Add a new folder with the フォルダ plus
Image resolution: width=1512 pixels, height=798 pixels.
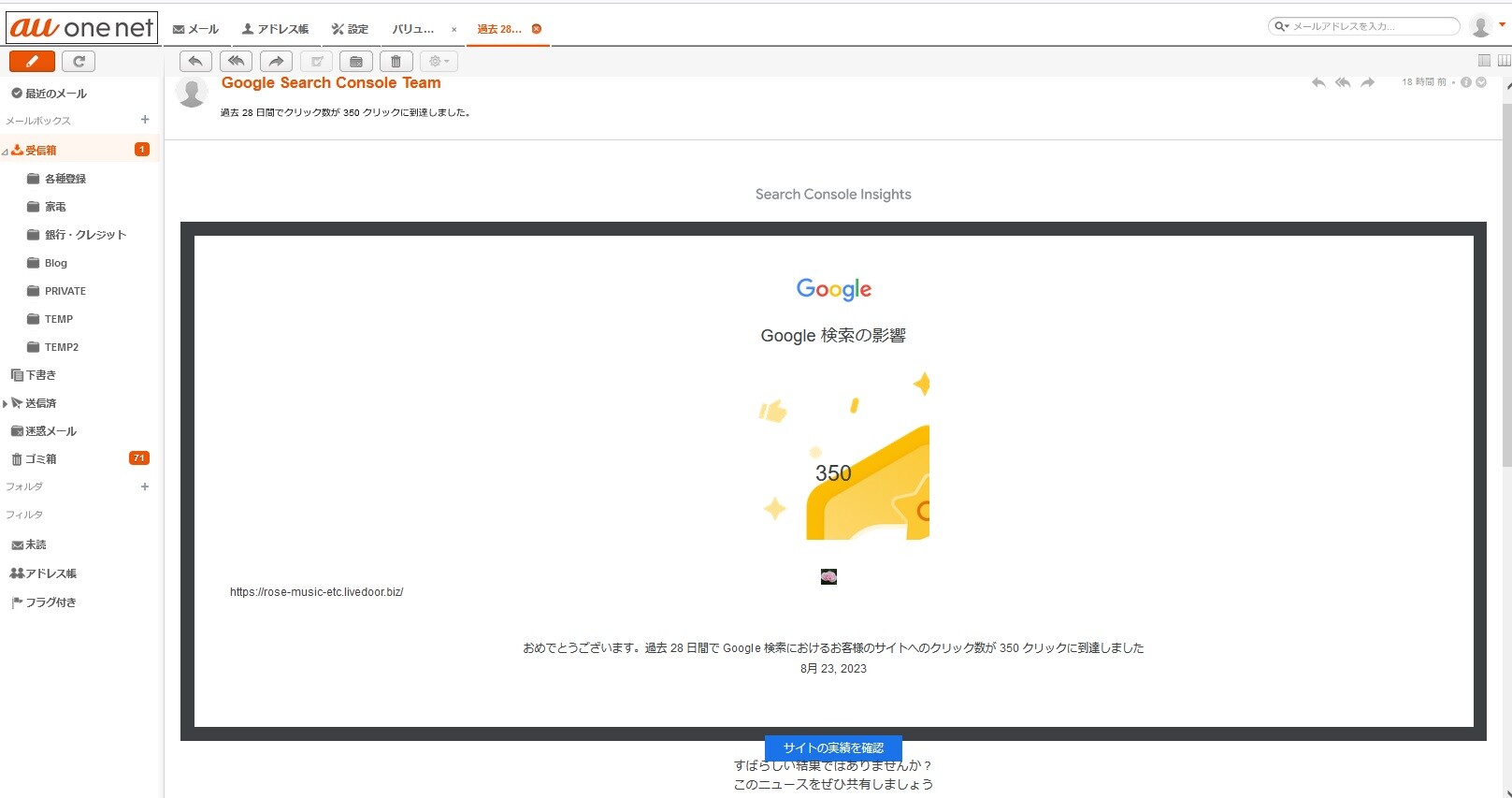point(145,486)
